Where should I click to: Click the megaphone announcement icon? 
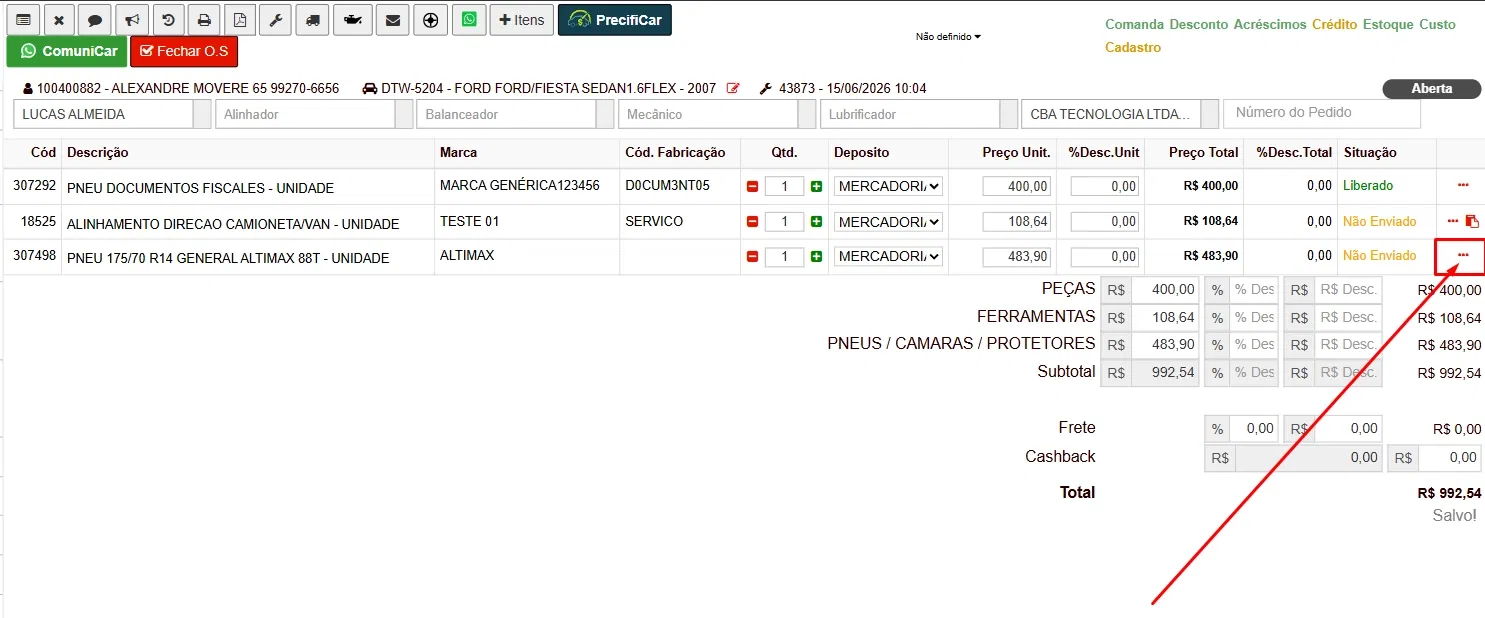[131, 20]
